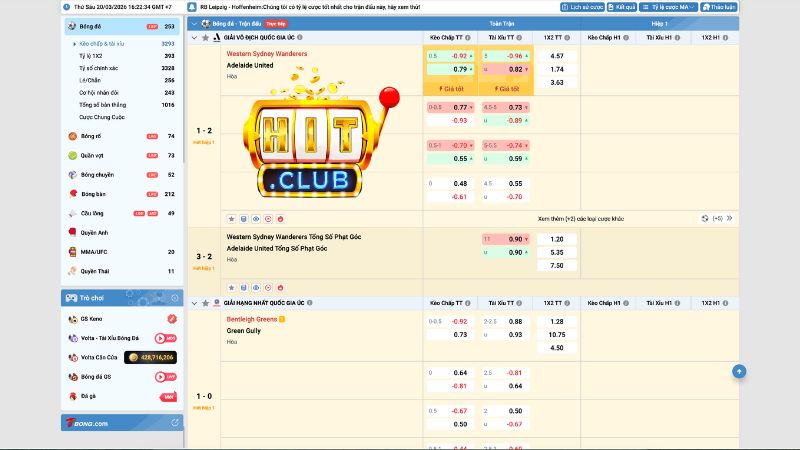This screenshot has width=800, height=450.
Task: Open the Bóng chuyền volleyball category
Action: coord(122,175)
